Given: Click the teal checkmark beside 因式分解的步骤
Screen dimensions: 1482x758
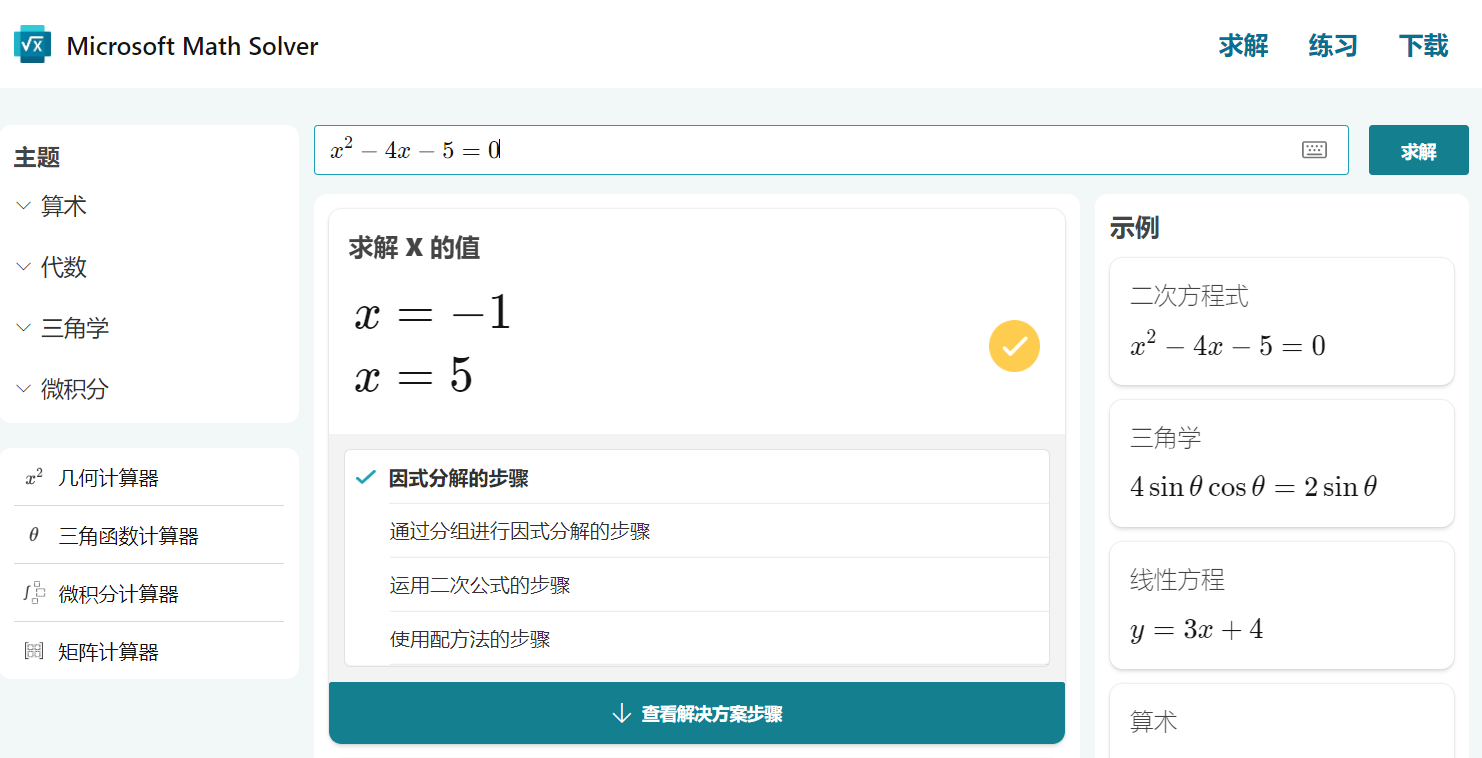Looking at the screenshot, I should tap(365, 478).
